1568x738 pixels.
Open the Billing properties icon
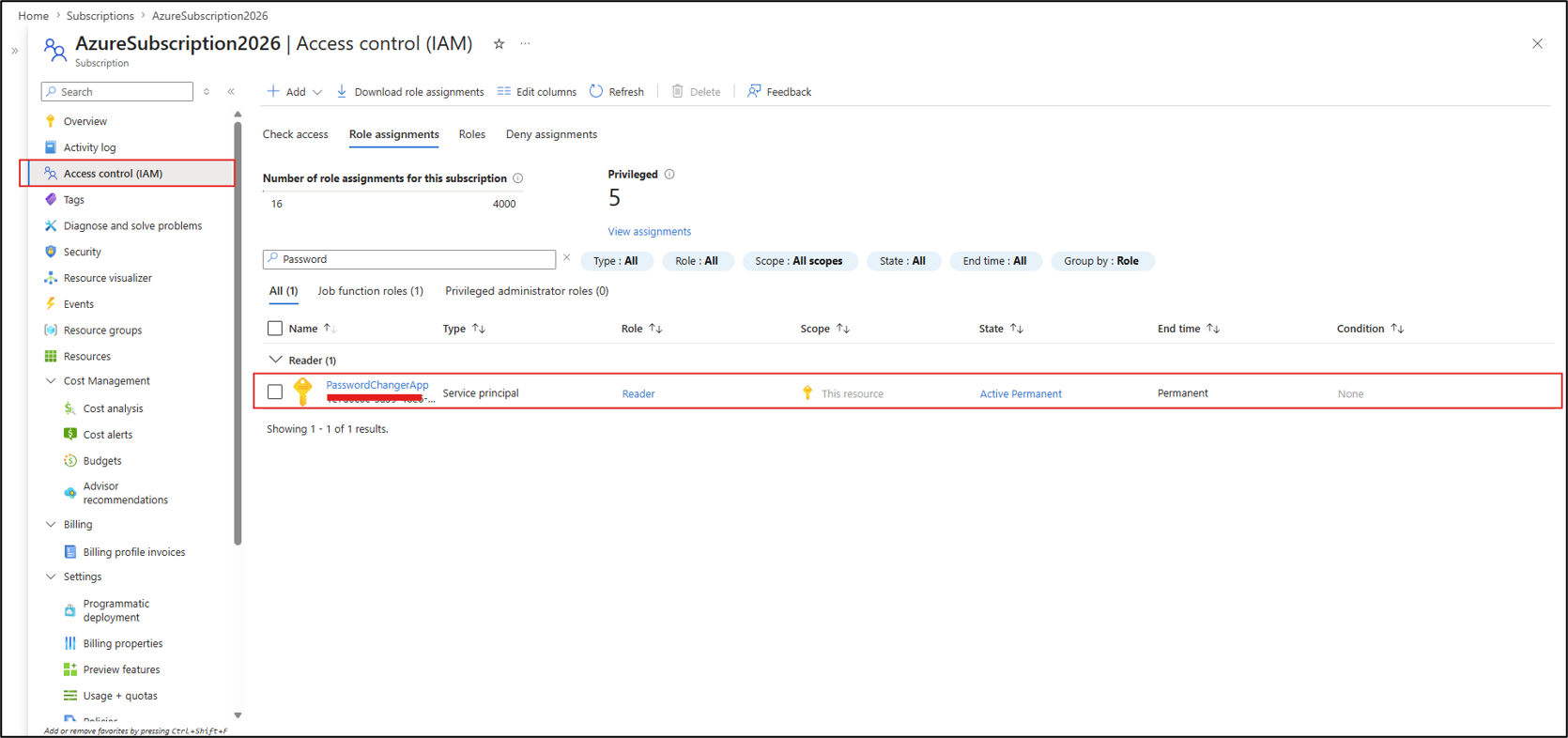(x=70, y=643)
